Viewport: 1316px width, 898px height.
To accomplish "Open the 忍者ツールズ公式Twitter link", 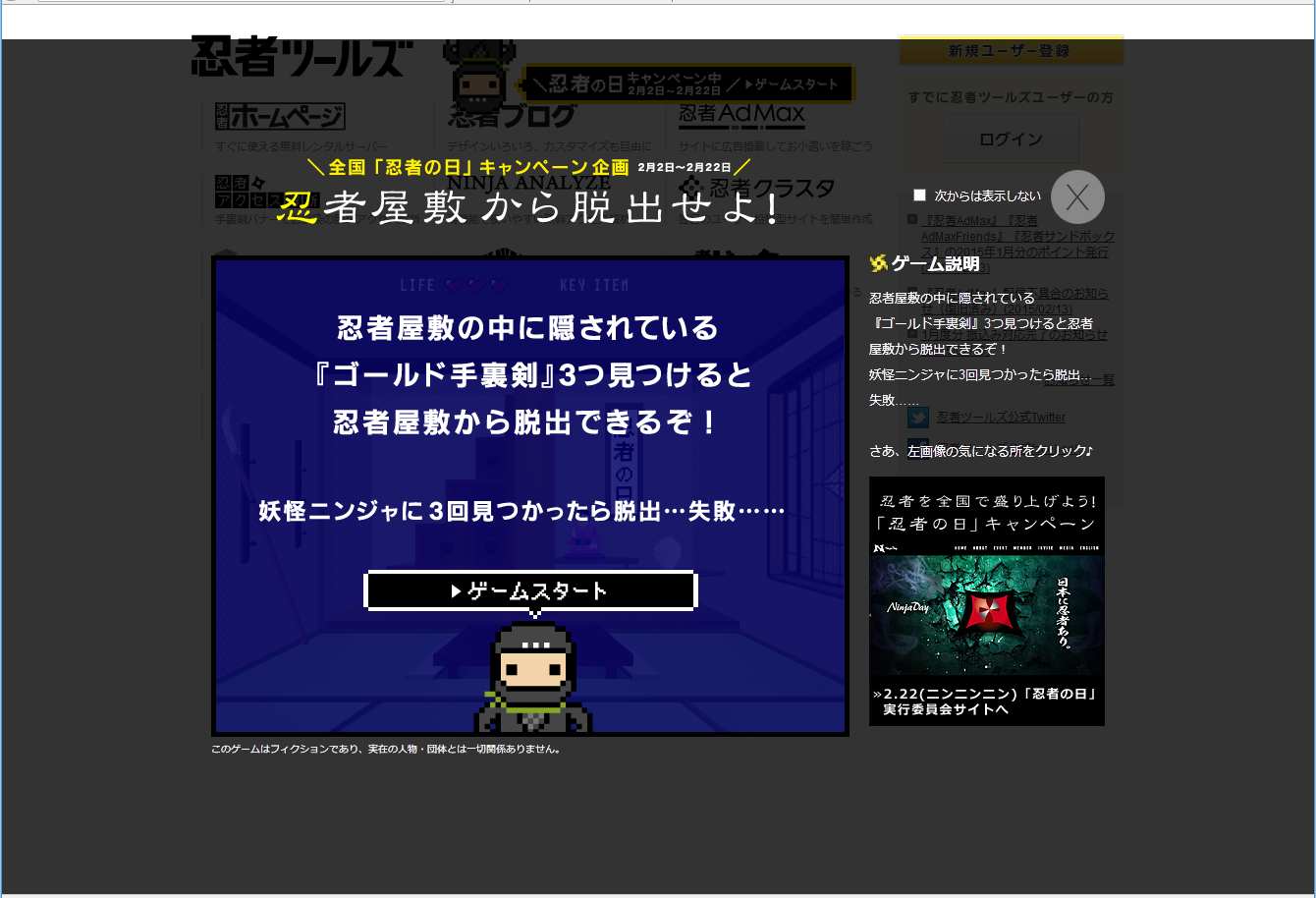I will [x=1001, y=418].
